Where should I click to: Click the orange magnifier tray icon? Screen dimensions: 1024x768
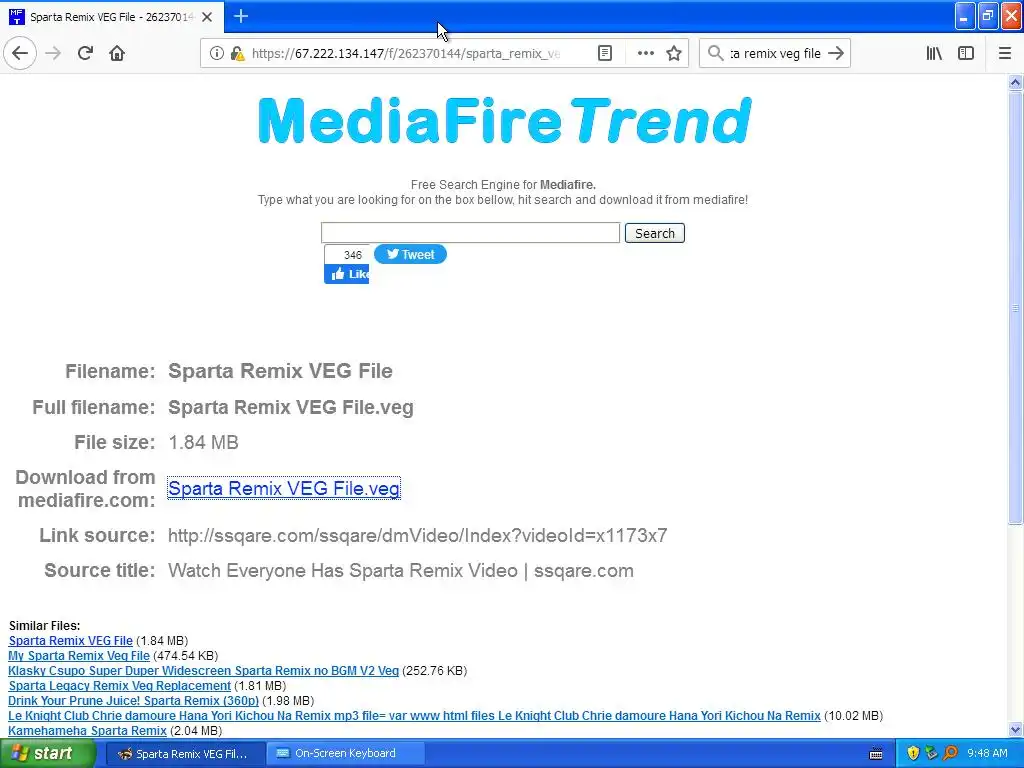pyautogui.click(x=950, y=754)
